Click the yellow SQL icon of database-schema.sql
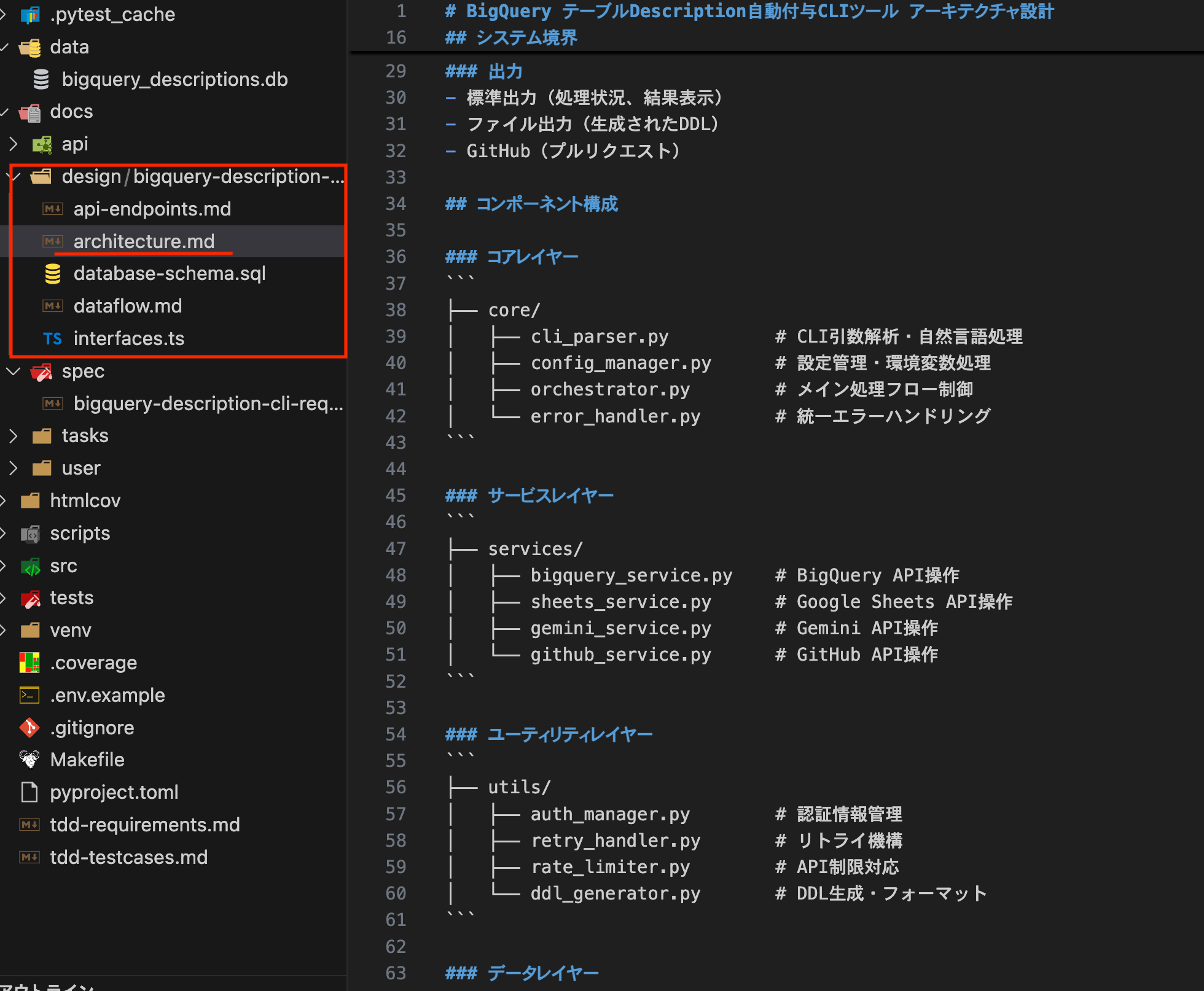The width and height of the screenshot is (1204, 991). (x=53, y=274)
